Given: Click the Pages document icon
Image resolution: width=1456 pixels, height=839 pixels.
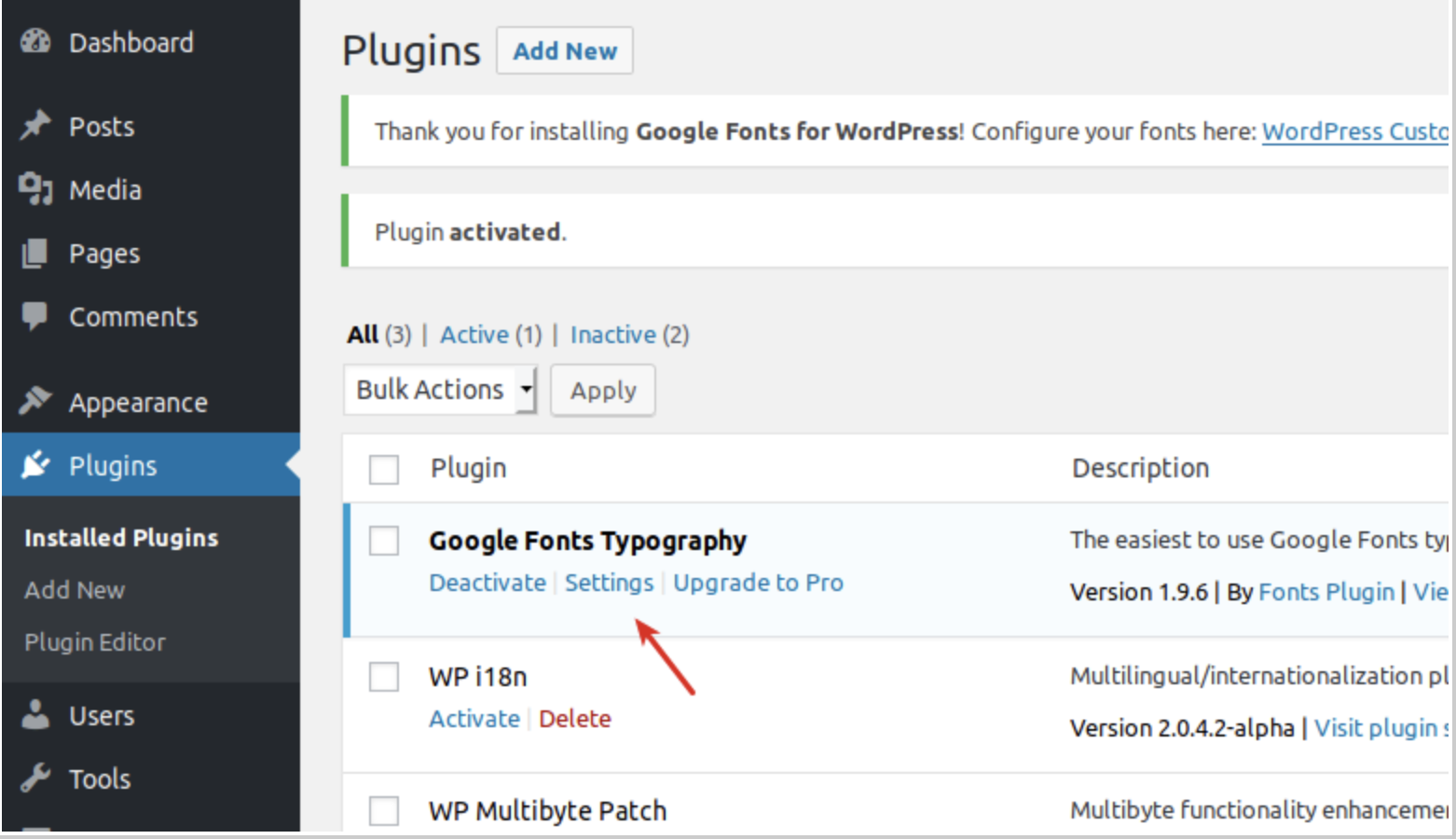Looking at the screenshot, I should pyautogui.click(x=34, y=253).
